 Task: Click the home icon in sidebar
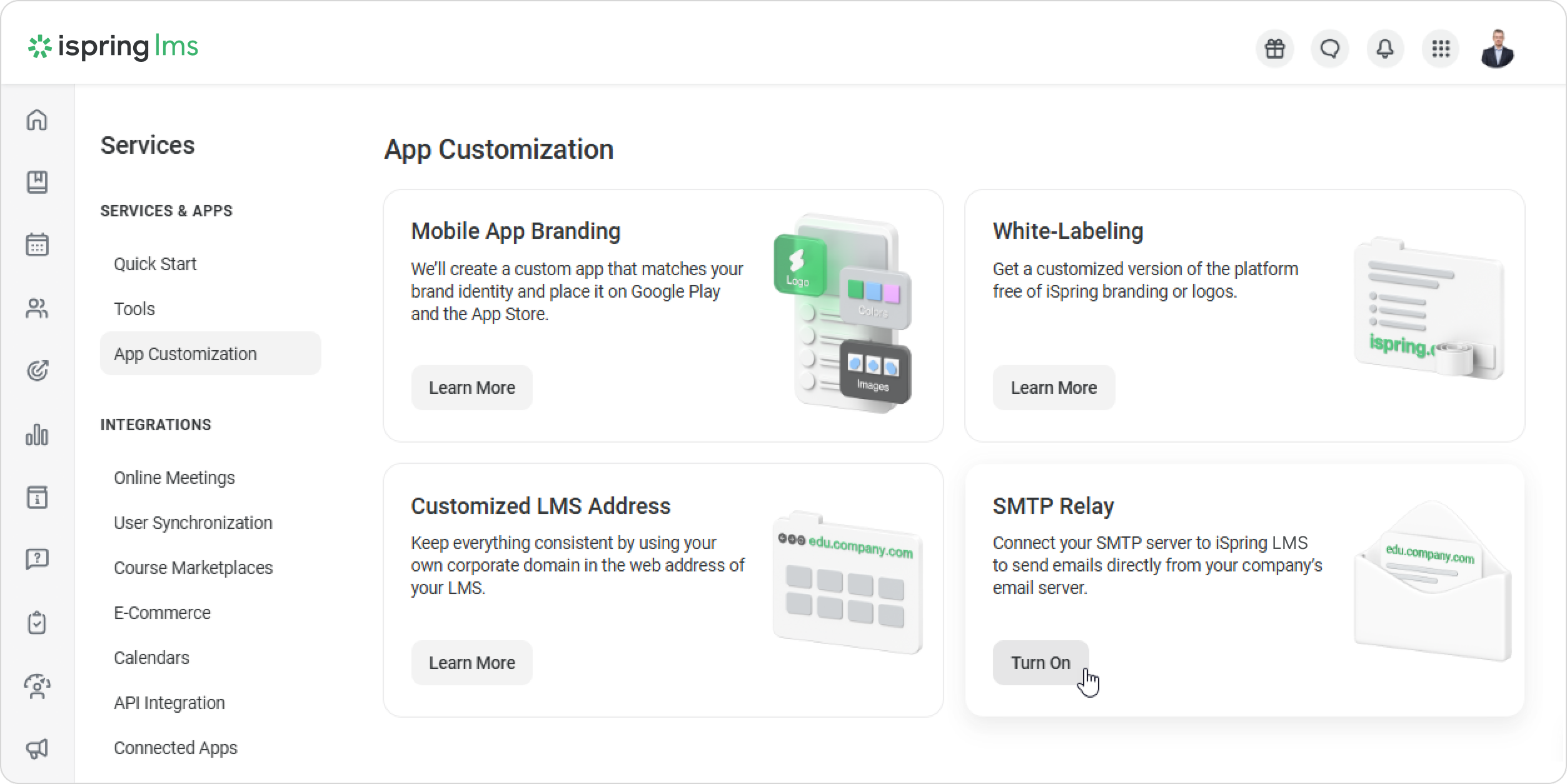click(x=37, y=119)
